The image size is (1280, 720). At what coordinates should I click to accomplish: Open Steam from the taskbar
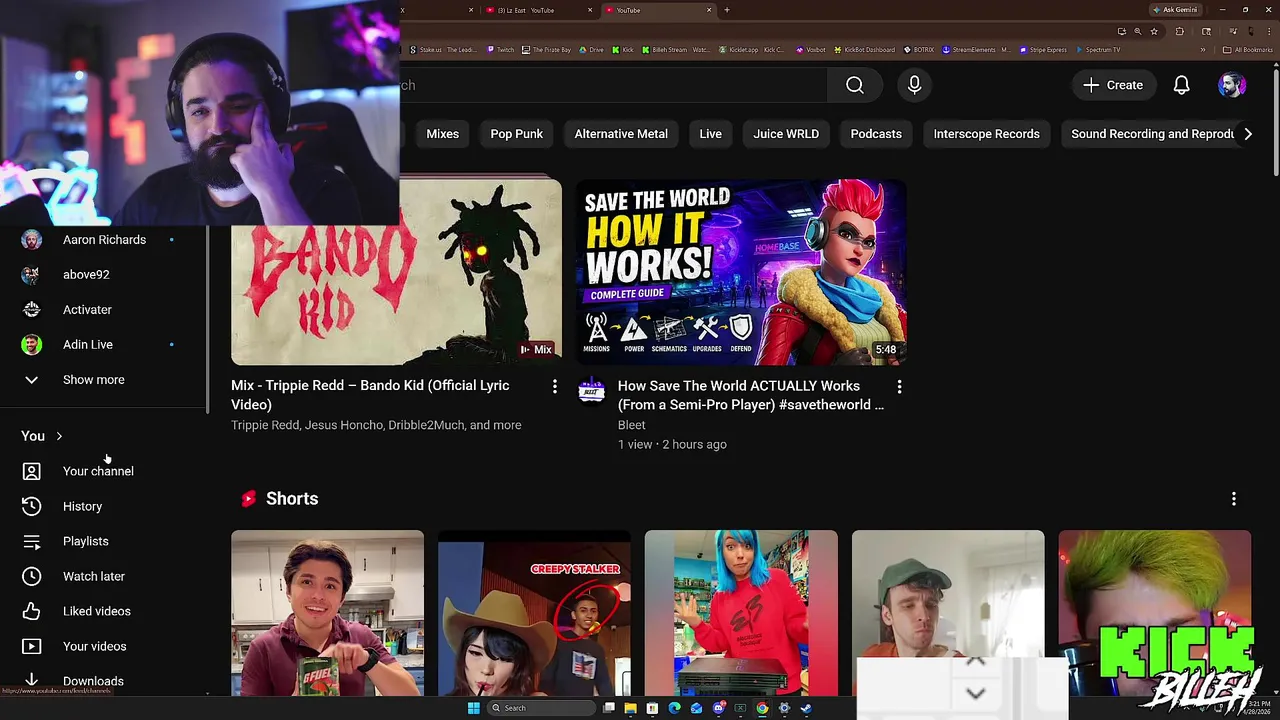(x=806, y=708)
